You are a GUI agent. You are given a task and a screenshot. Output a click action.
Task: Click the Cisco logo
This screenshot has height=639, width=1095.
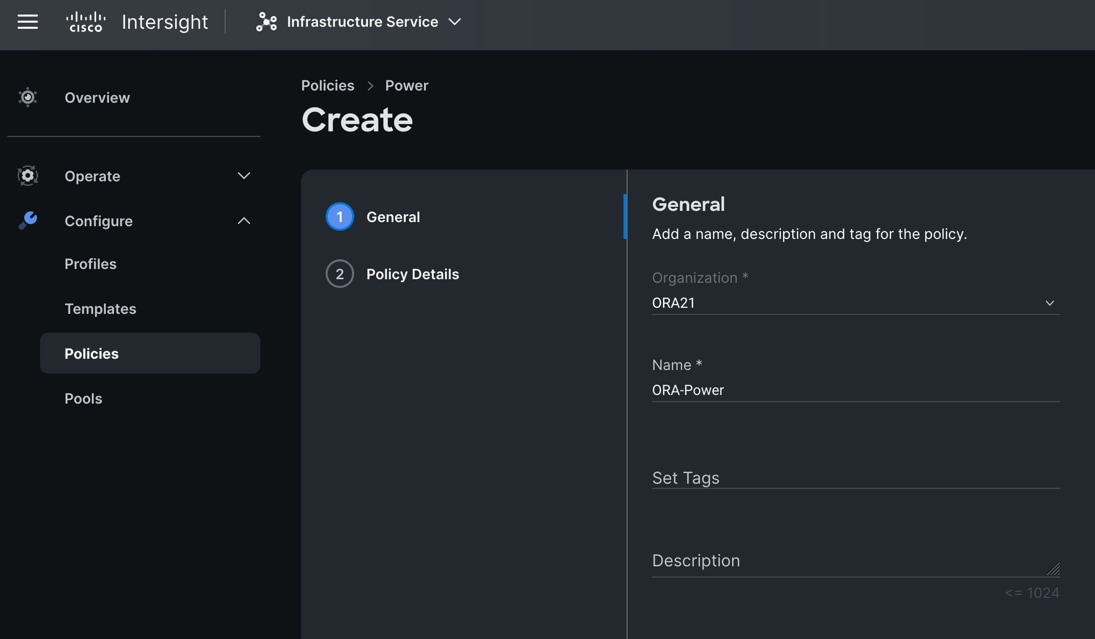tap(85, 22)
